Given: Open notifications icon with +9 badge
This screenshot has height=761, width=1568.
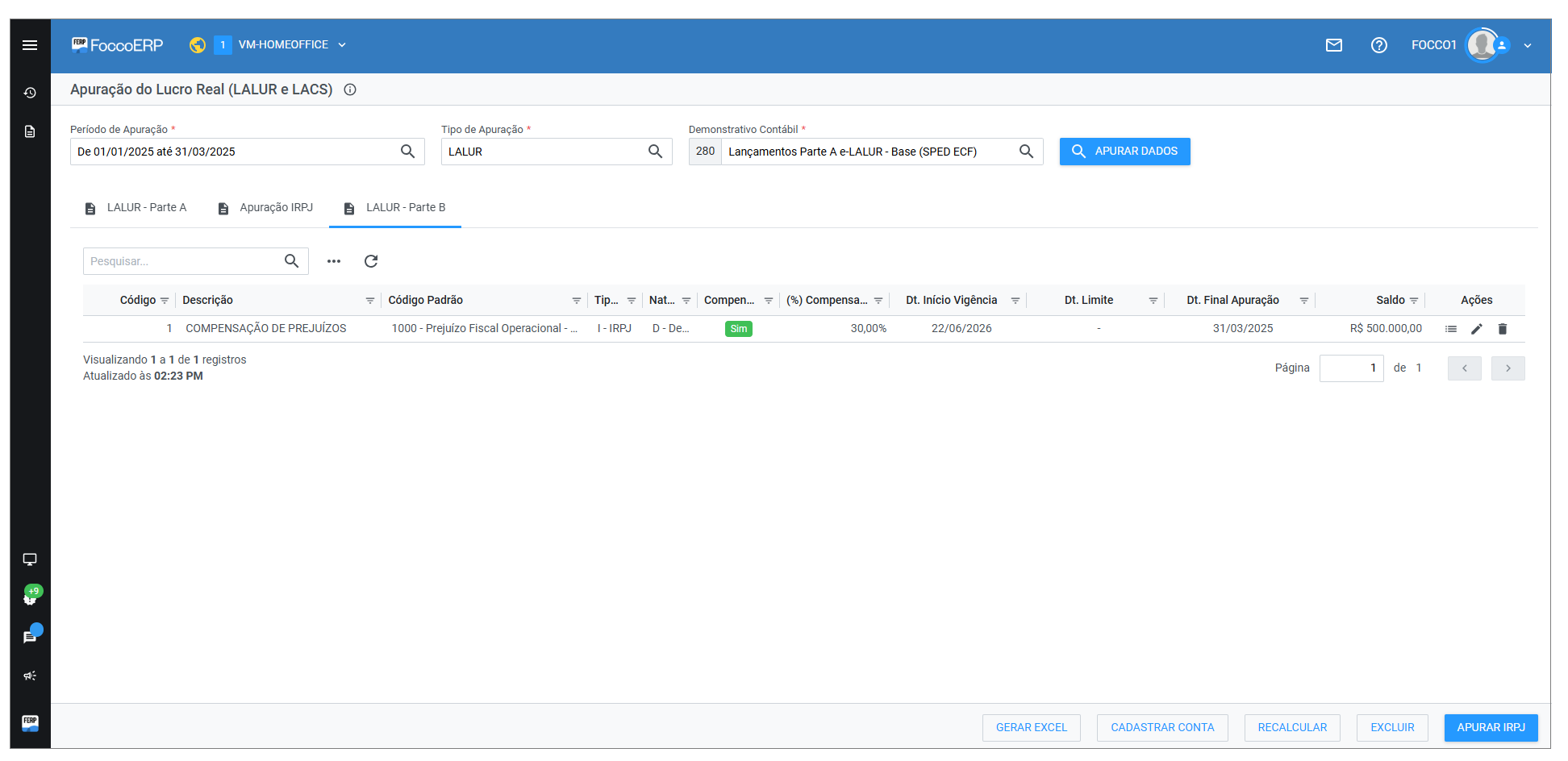Looking at the screenshot, I should click(31, 597).
